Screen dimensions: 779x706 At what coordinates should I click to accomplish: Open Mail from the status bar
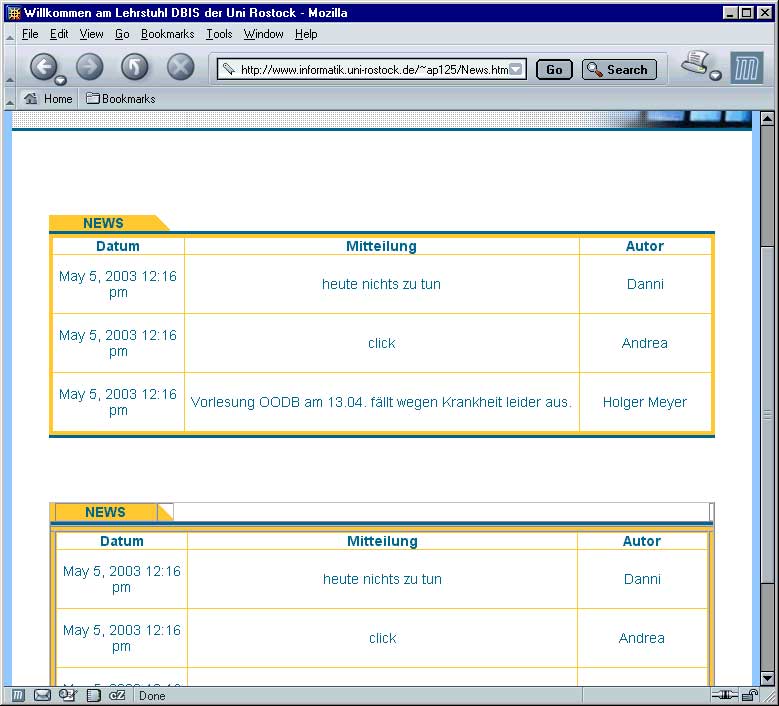click(43, 695)
